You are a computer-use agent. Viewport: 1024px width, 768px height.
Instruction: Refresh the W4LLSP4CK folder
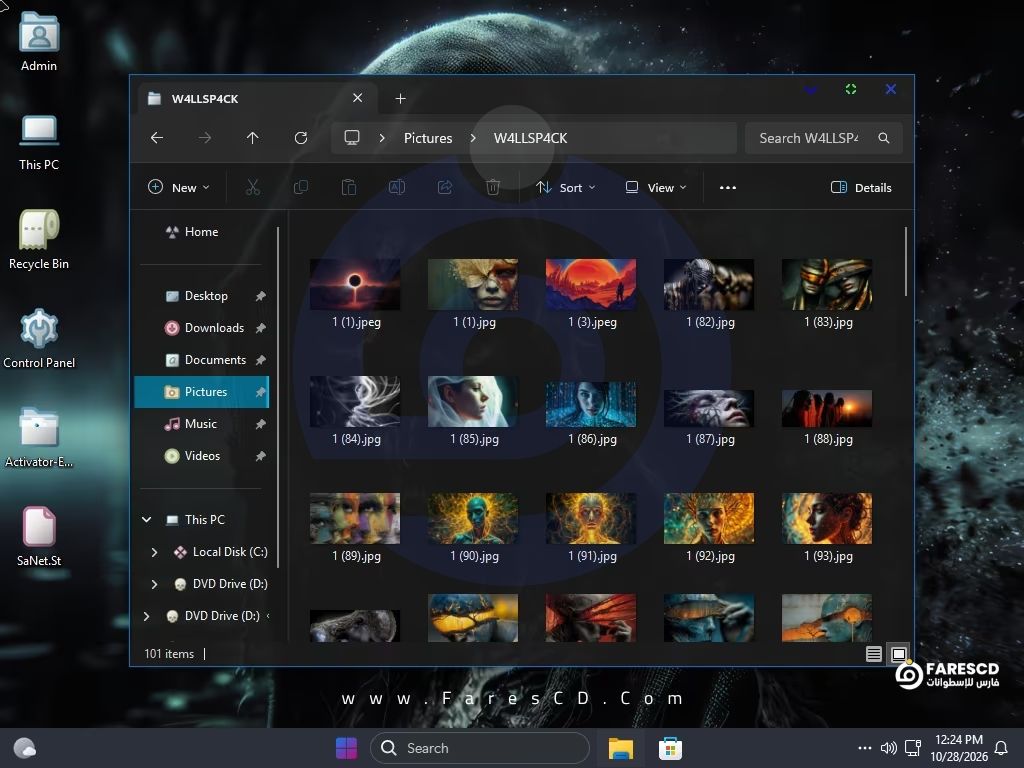coord(300,138)
